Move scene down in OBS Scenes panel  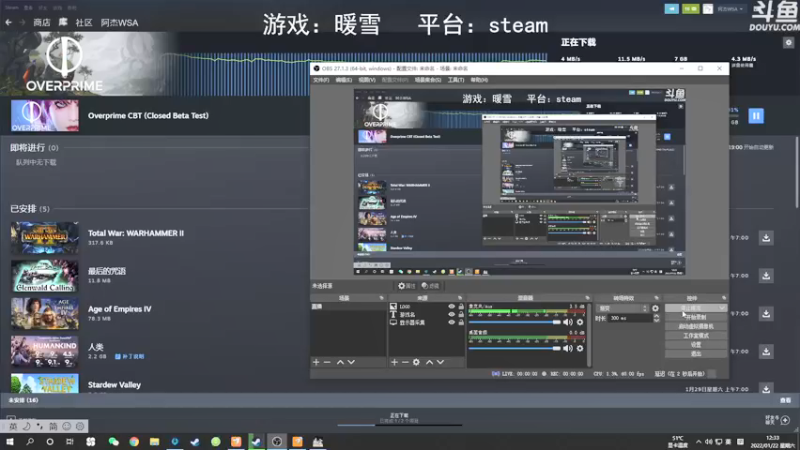tap(351, 362)
